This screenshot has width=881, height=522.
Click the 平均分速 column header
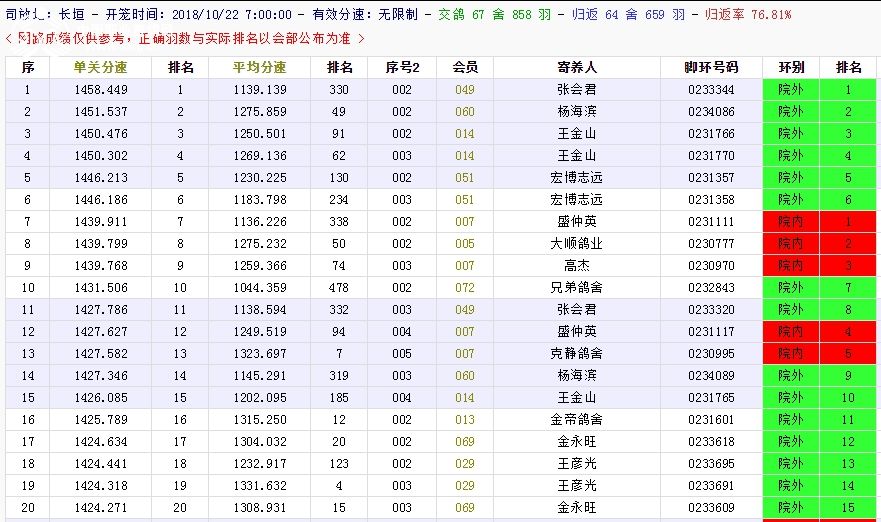pyautogui.click(x=259, y=68)
